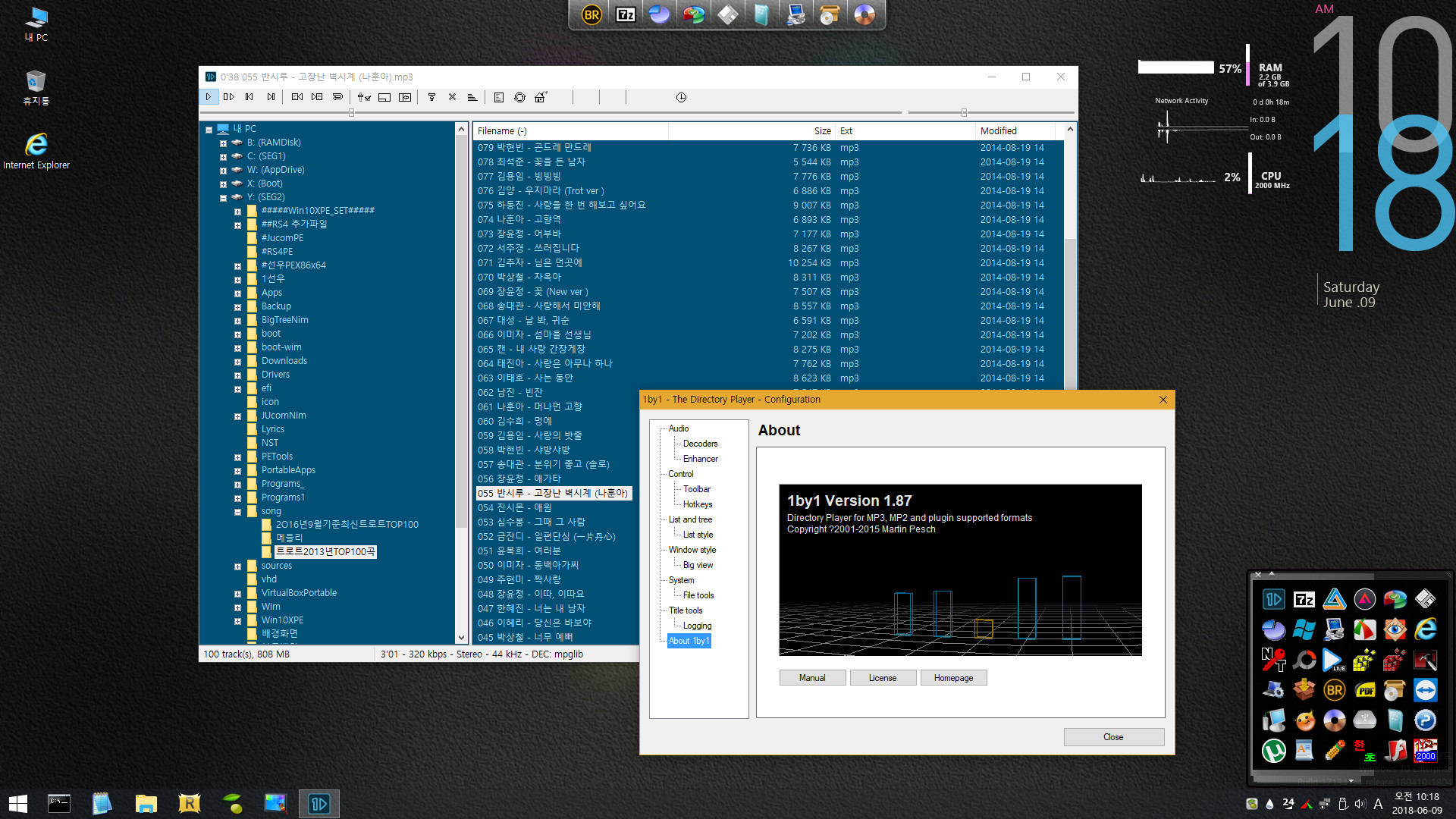This screenshot has width=1456, height=819.
Task: Click the refresh circular-arrows toolbar icon
Action: (519, 97)
